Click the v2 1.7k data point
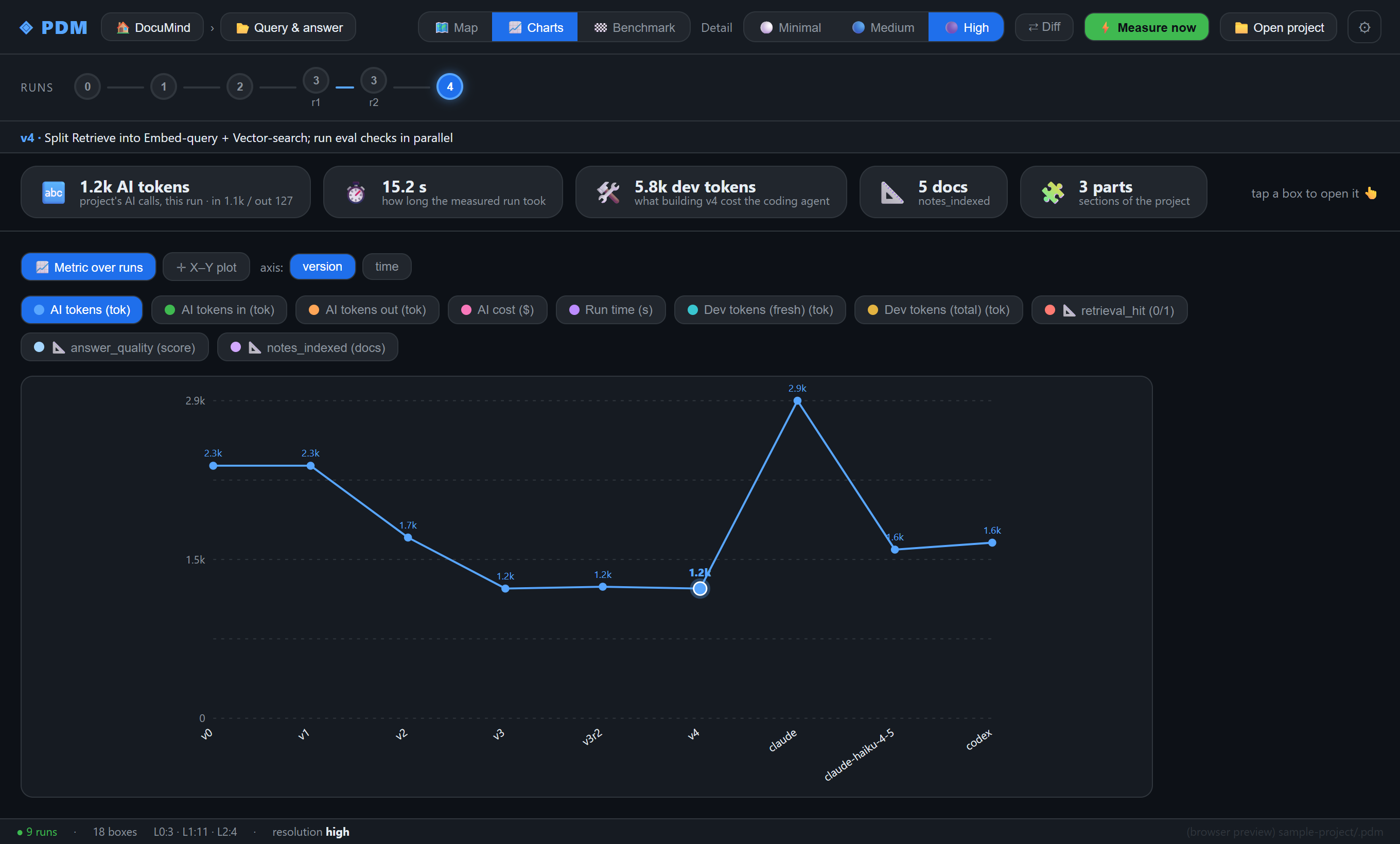The image size is (1400, 844). point(408,537)
